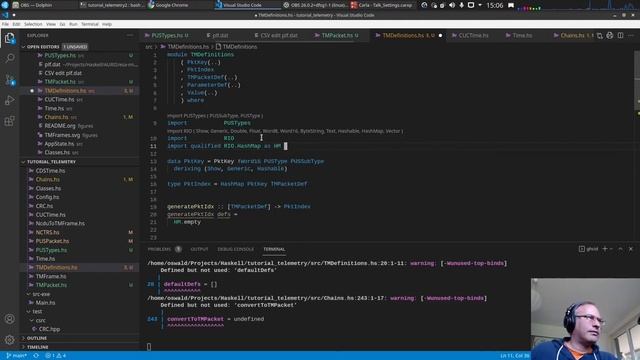The width and height of the screenshot is (640, 360).
Task: Switch to the Carla window in taskbar
Action: 381,5
